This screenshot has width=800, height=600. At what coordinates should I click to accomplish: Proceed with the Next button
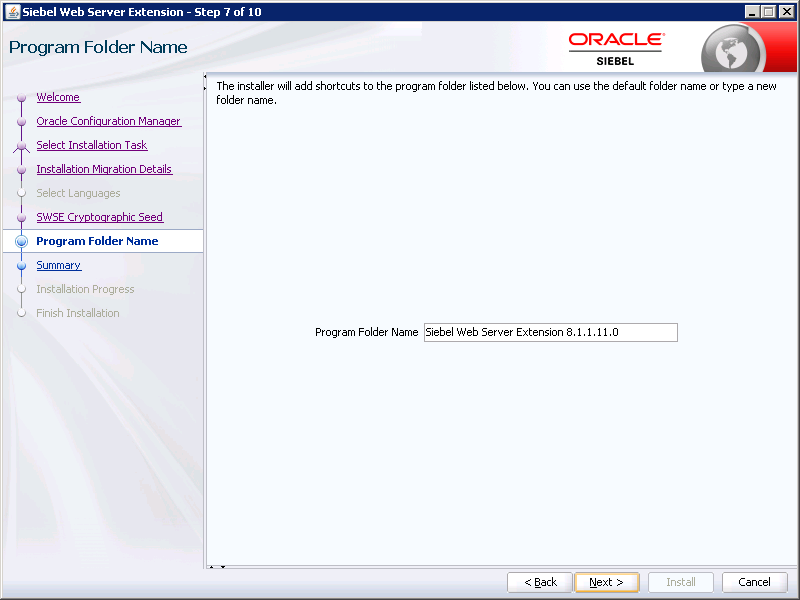[607, 582]
